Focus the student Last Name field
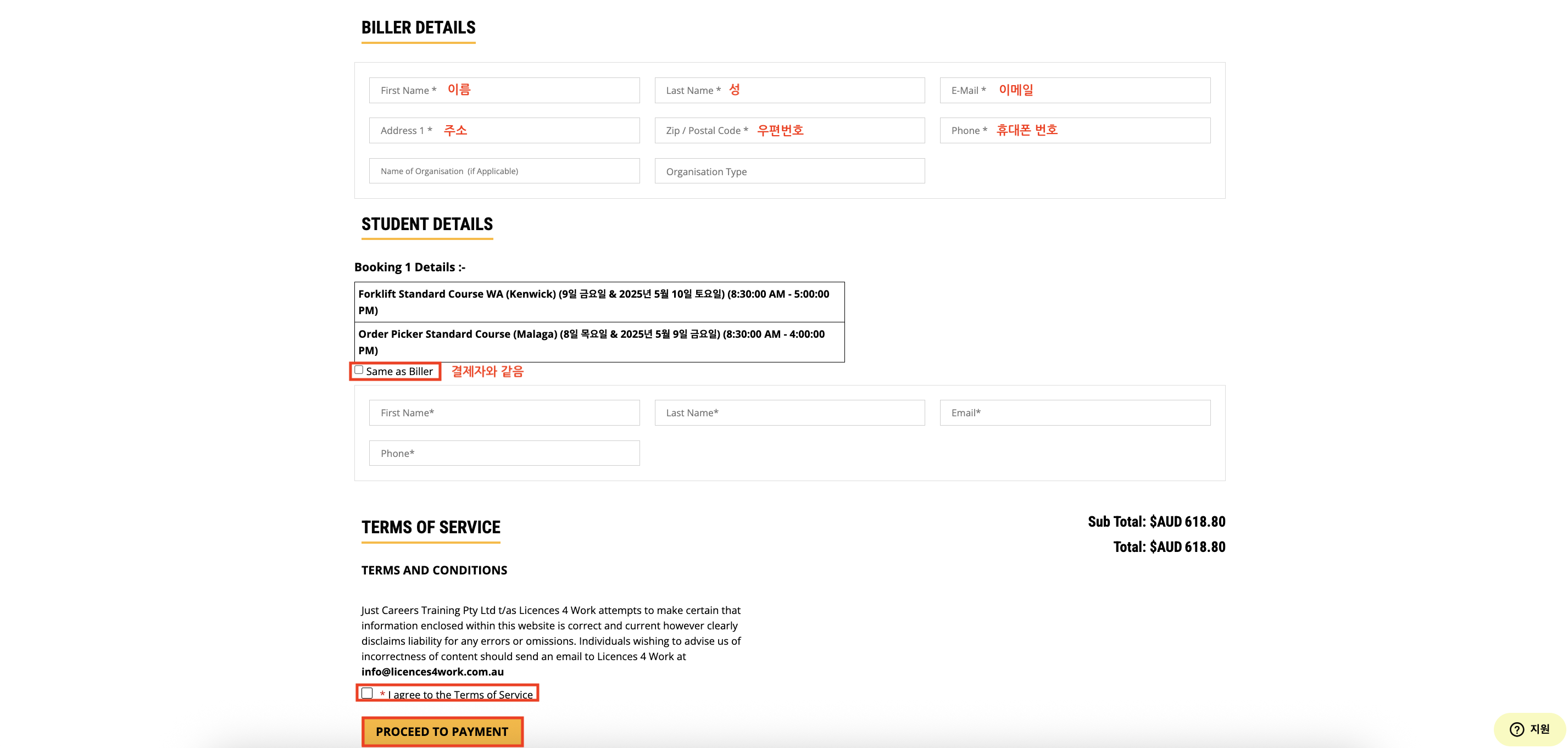This screenshot has height=748, width=1568. [x=789, y=412]
